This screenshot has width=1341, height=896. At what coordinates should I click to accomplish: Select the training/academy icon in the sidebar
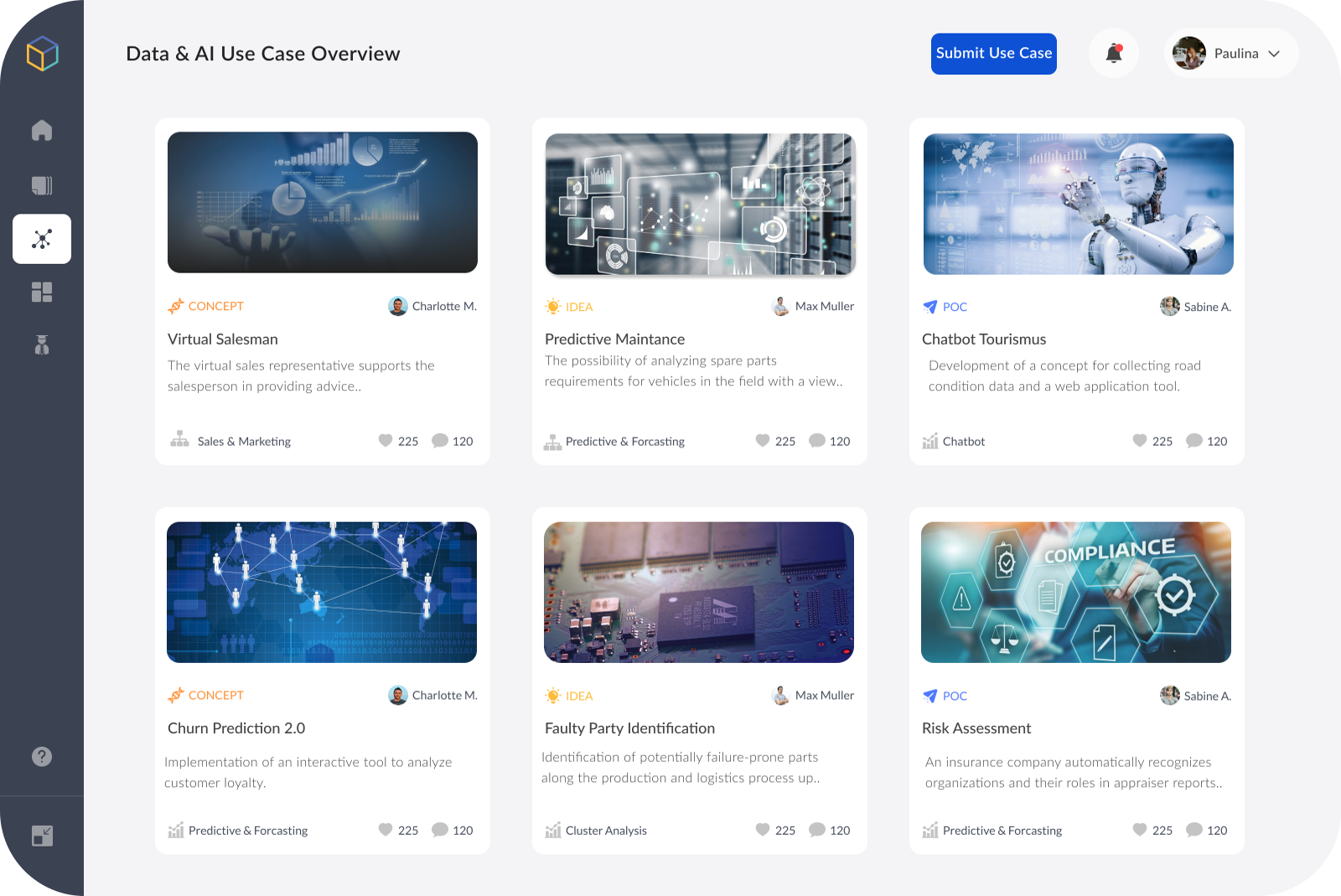(42, 344)
